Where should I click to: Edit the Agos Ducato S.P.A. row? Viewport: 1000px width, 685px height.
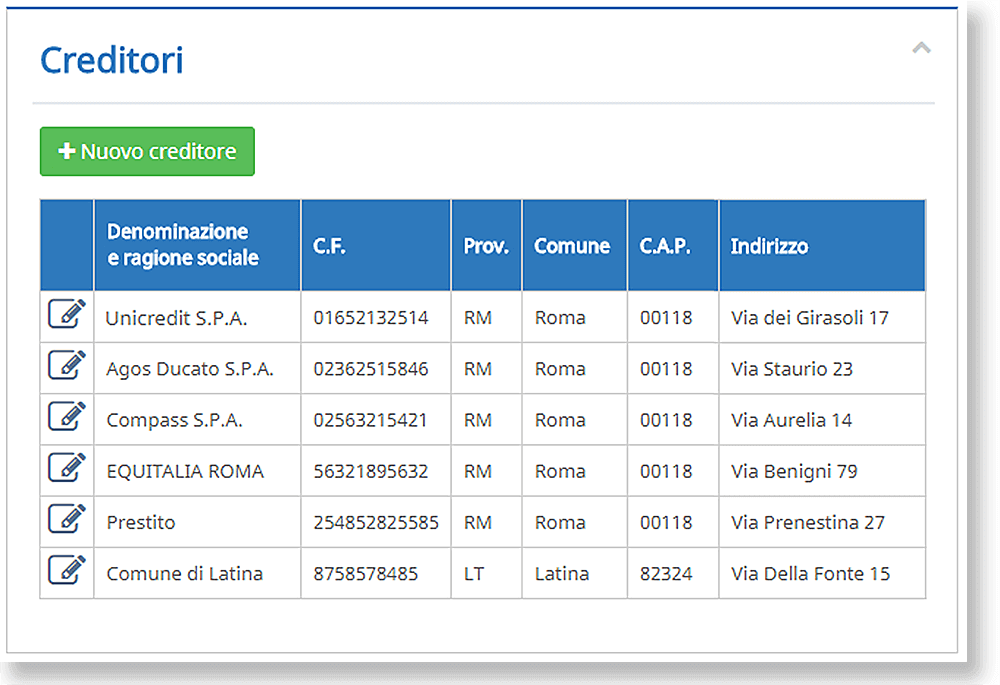pos(67,365)
